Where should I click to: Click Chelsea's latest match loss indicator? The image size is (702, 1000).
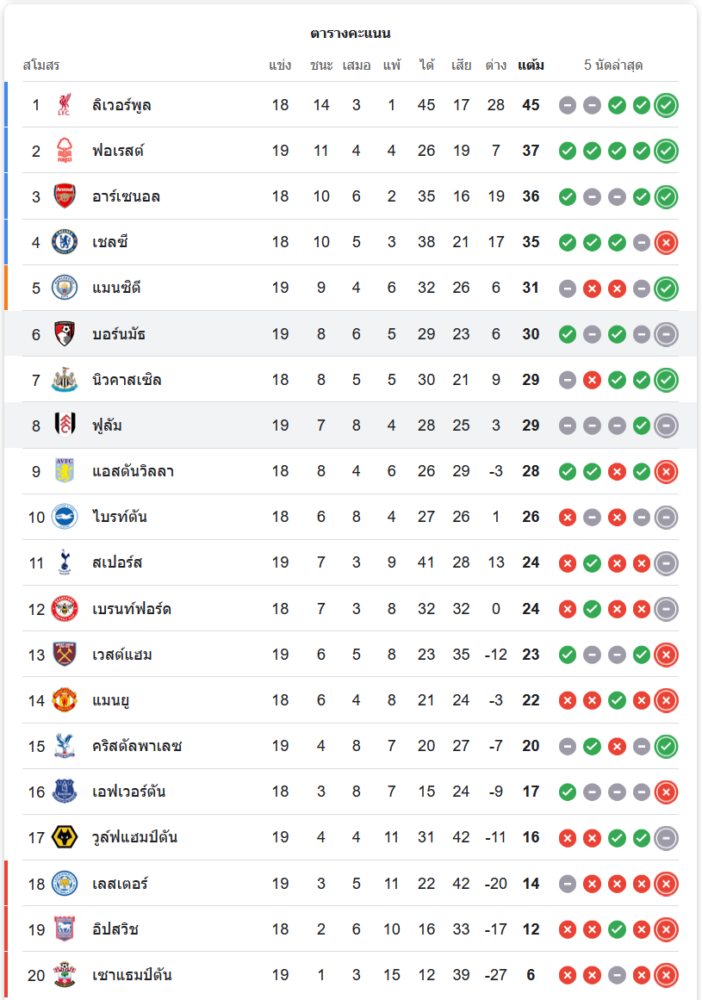tap(666, 242)
